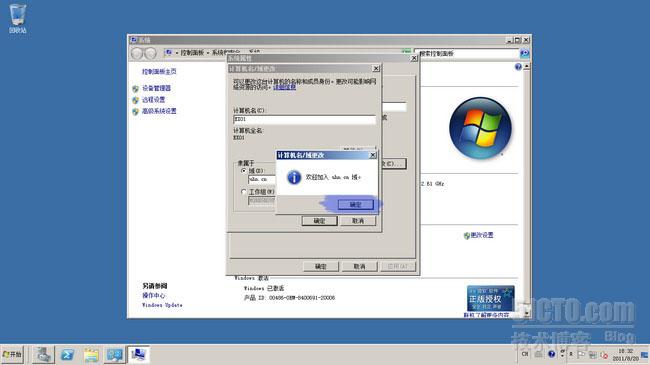Click the shield icon beside 设备管理器

(135, 89)
